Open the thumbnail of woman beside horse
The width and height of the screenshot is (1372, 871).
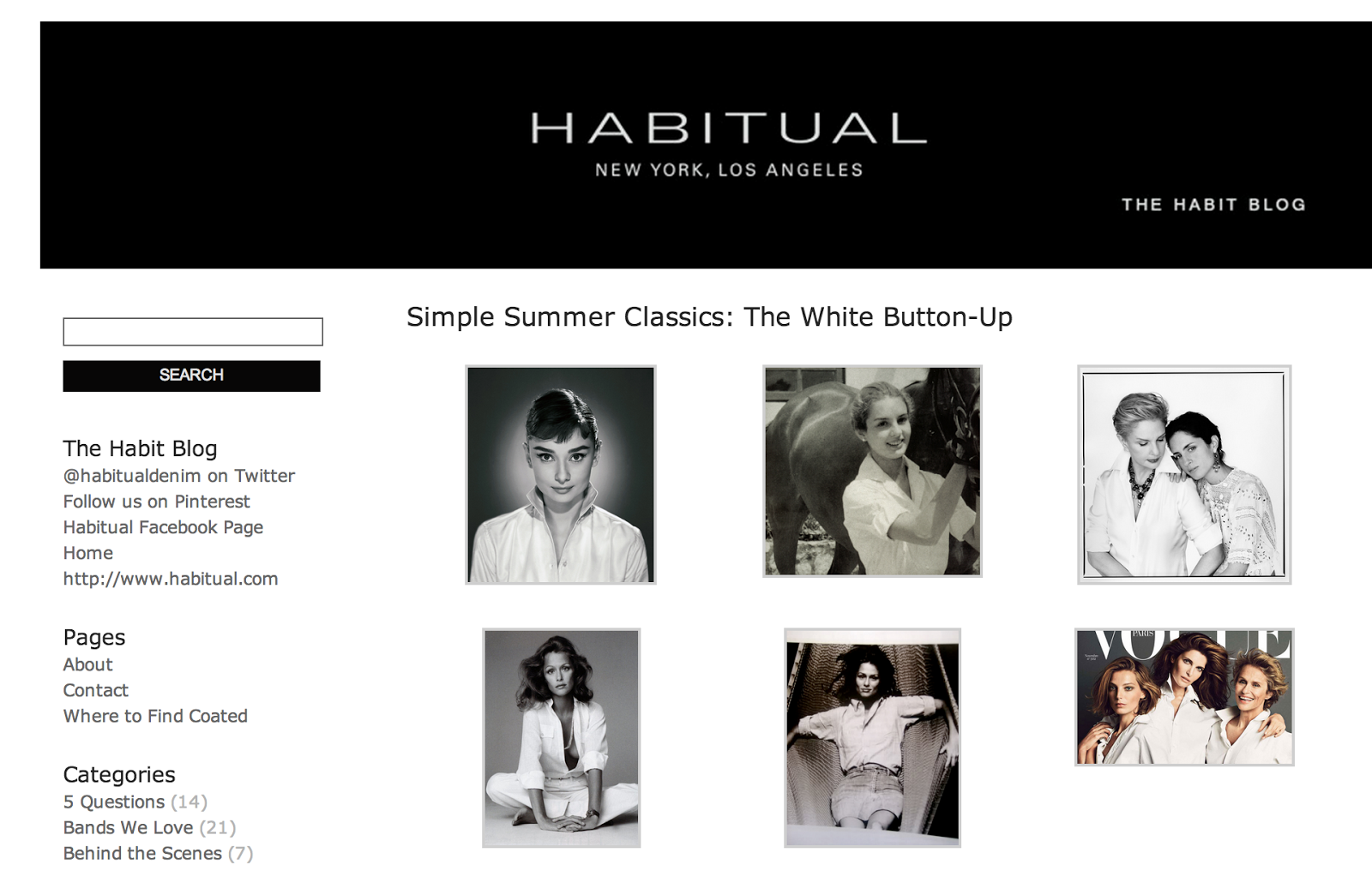872,472
